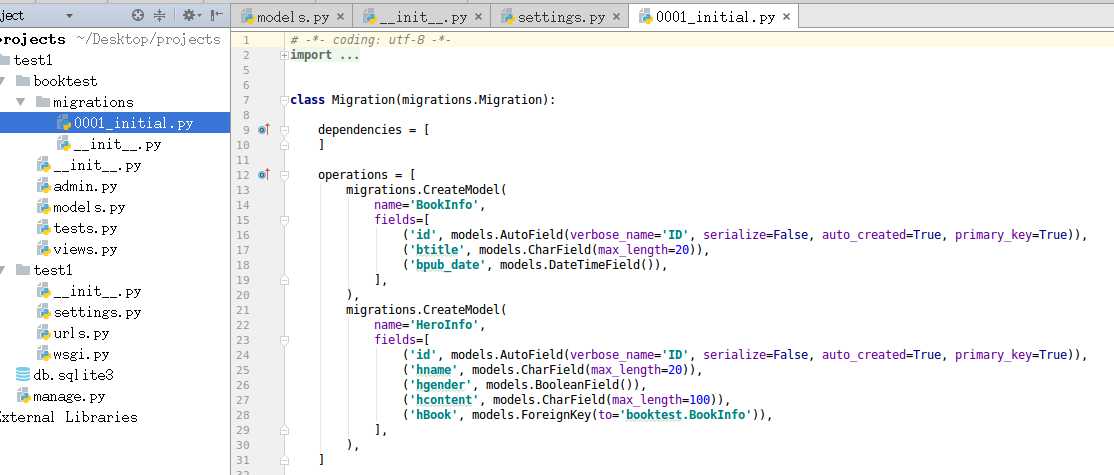Screen dimensions: 1114x475
Task: Switch to the models.py editor tab
Action: tap(292, 17)
